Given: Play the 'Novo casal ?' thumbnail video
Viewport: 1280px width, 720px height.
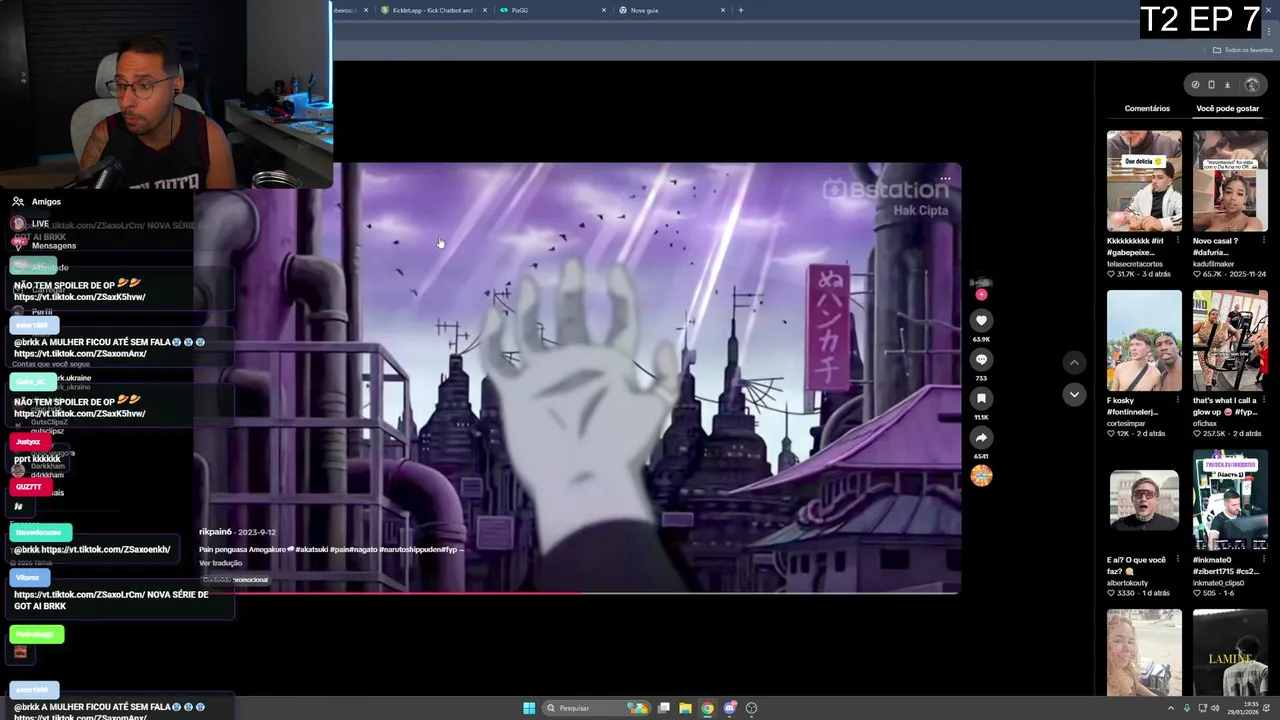Looking at the screenshot, I should [1230, 181].
